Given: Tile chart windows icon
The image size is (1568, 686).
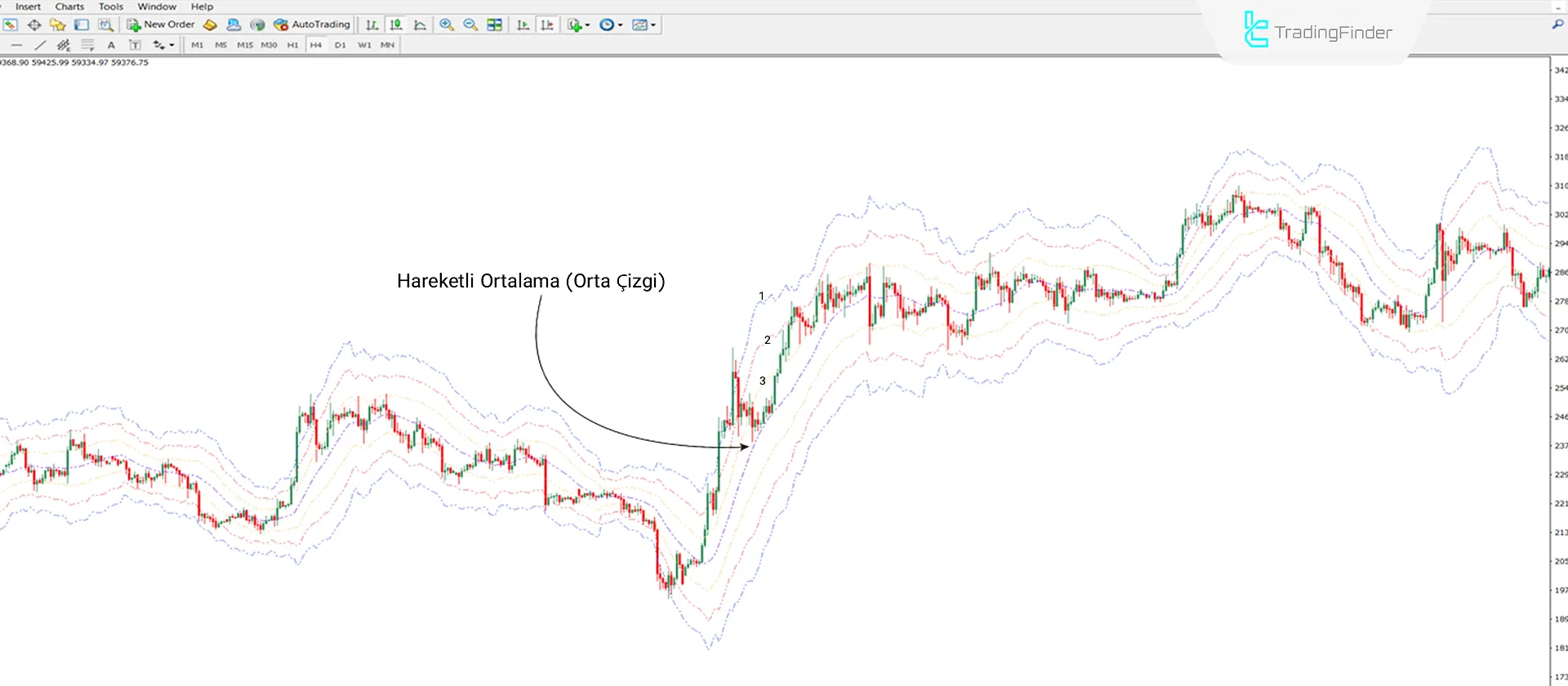Looking at the screenshot, I should [x=494, y=24].
